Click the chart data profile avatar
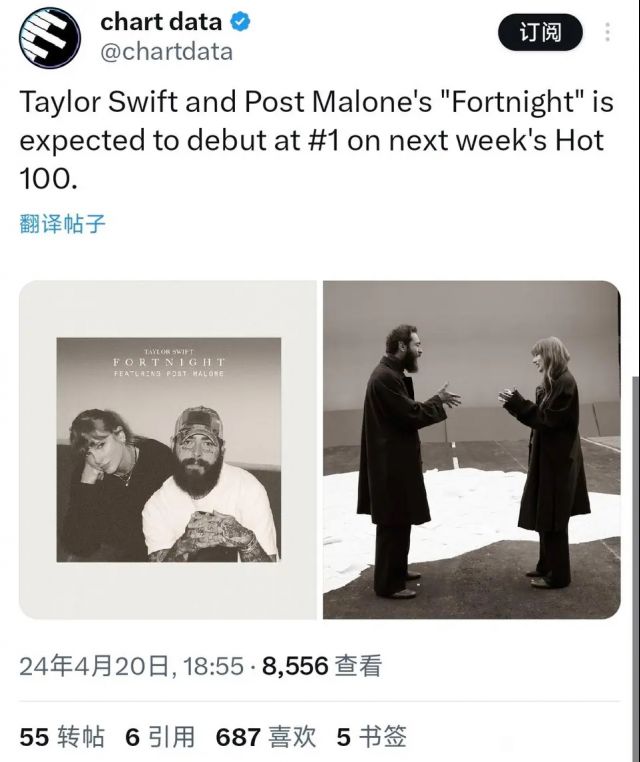Viewport: 640px width, 762px height. point(50,37)
